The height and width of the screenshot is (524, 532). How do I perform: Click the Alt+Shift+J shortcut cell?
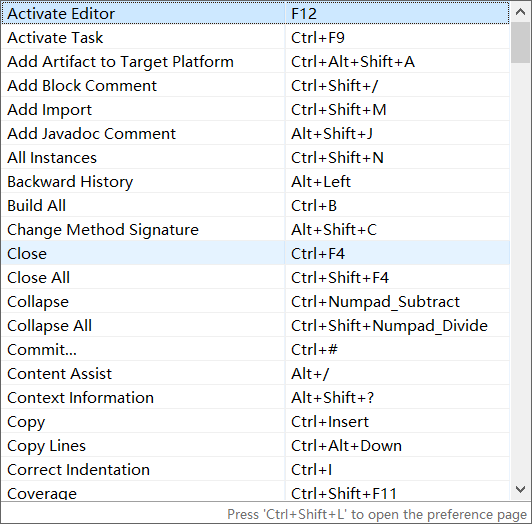397,133
